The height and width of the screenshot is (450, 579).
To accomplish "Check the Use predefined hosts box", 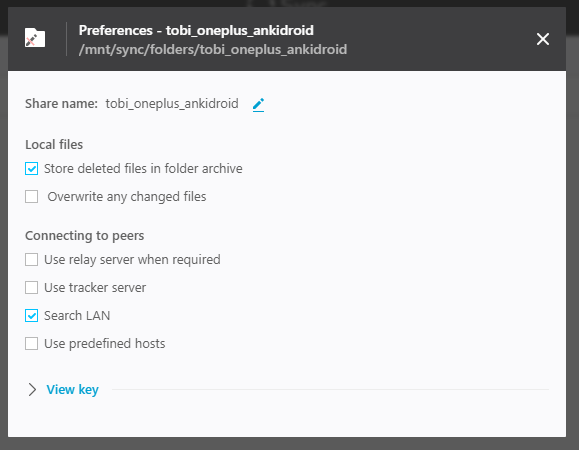I will pyautogui.click(x=31, y=344).
